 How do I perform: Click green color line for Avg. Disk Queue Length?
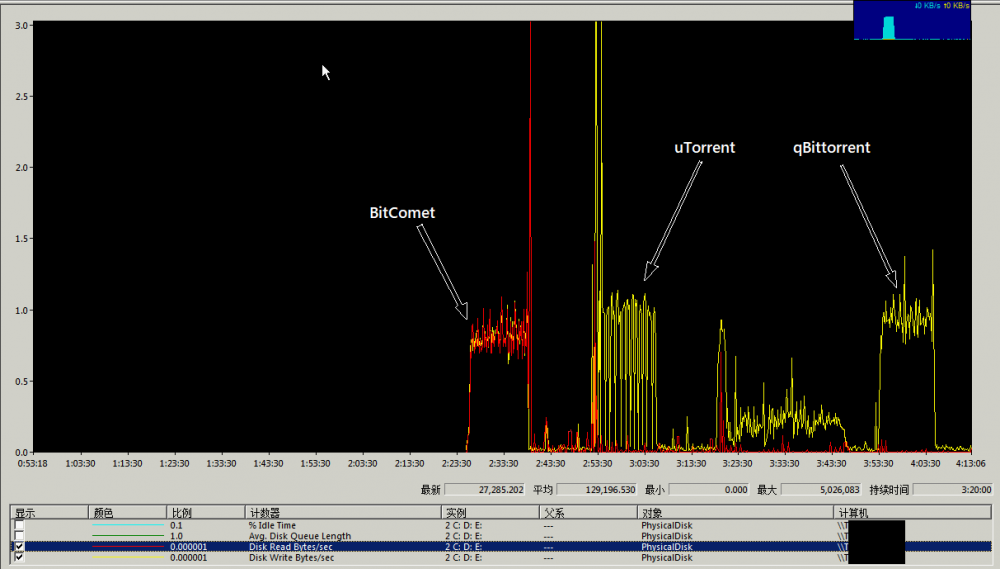pyautogui.click(x=128, y=536)
